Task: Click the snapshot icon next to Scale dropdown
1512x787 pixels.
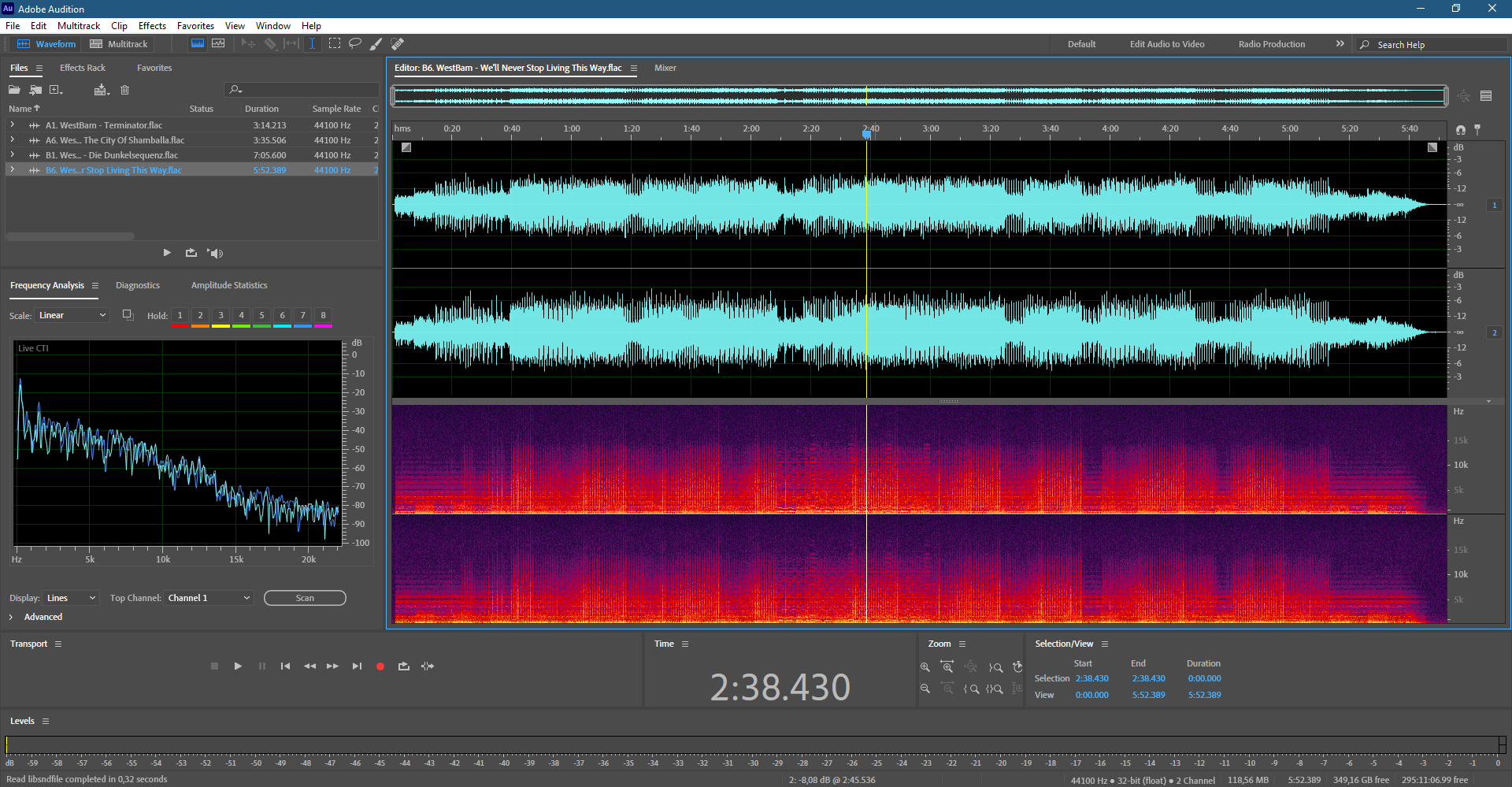Action: (128, 315)
